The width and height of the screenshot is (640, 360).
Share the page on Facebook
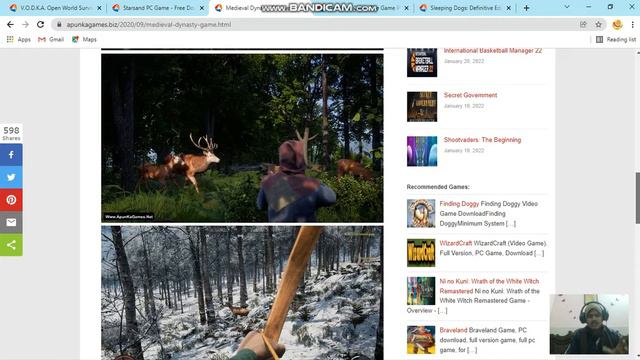[x=11, y=155]
